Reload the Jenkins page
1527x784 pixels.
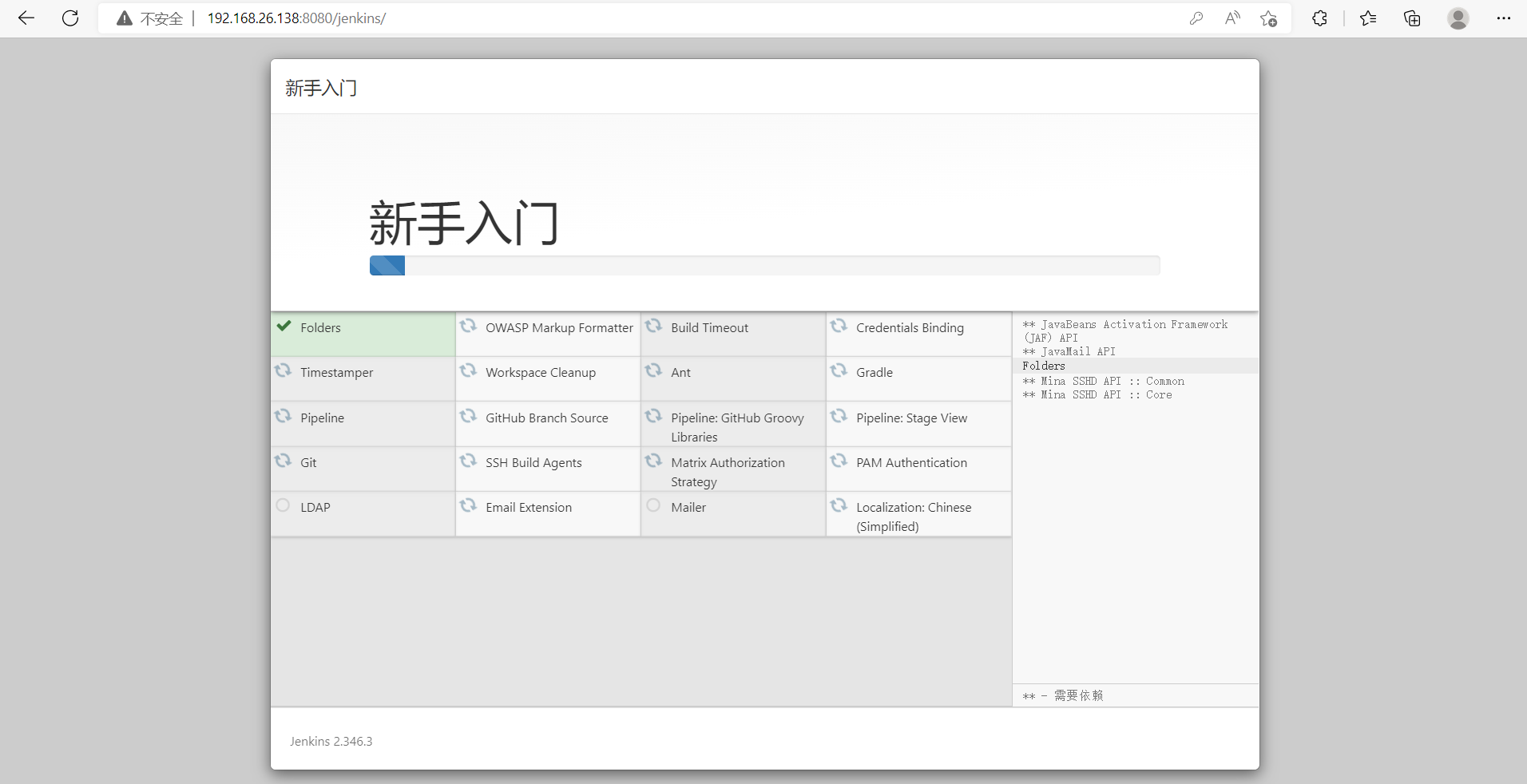70,18
